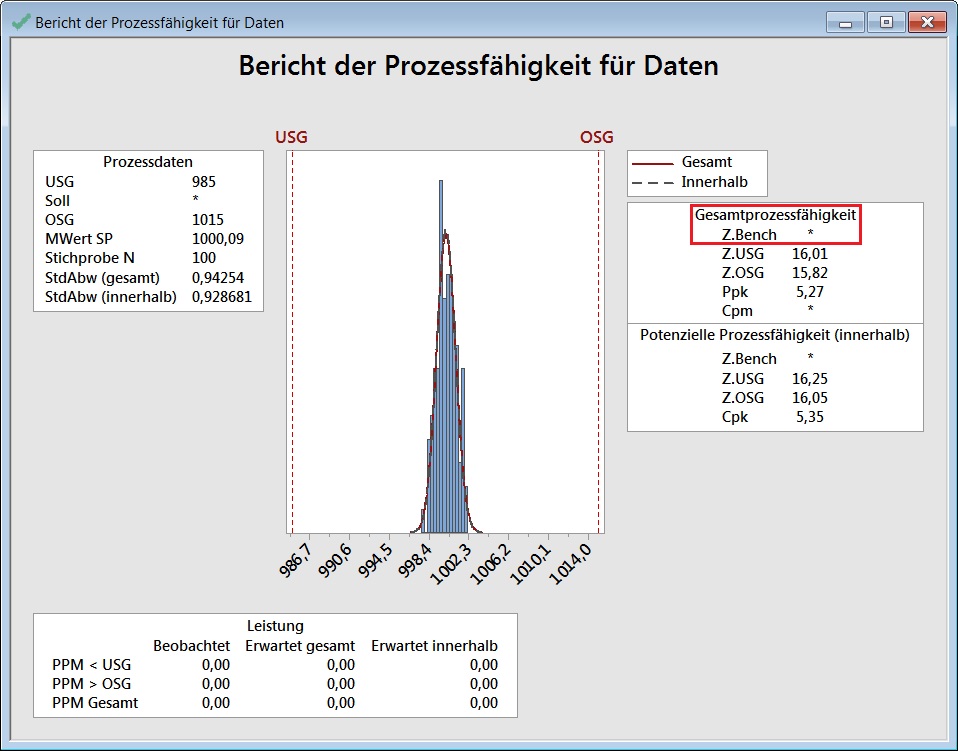Viewport: 958px width, 751px height.
Task: Click the 990,6 axis tick label
Action: (x=335, y=560)
